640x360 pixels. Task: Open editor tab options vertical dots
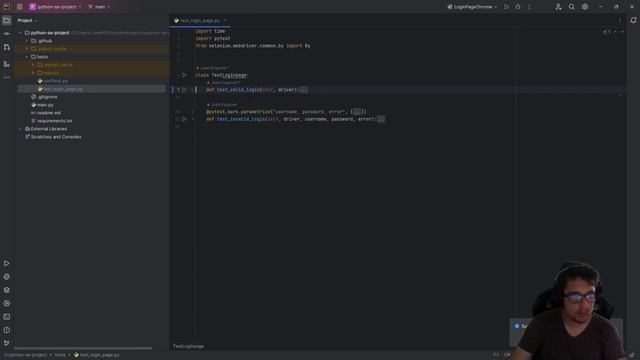[620, 20]
